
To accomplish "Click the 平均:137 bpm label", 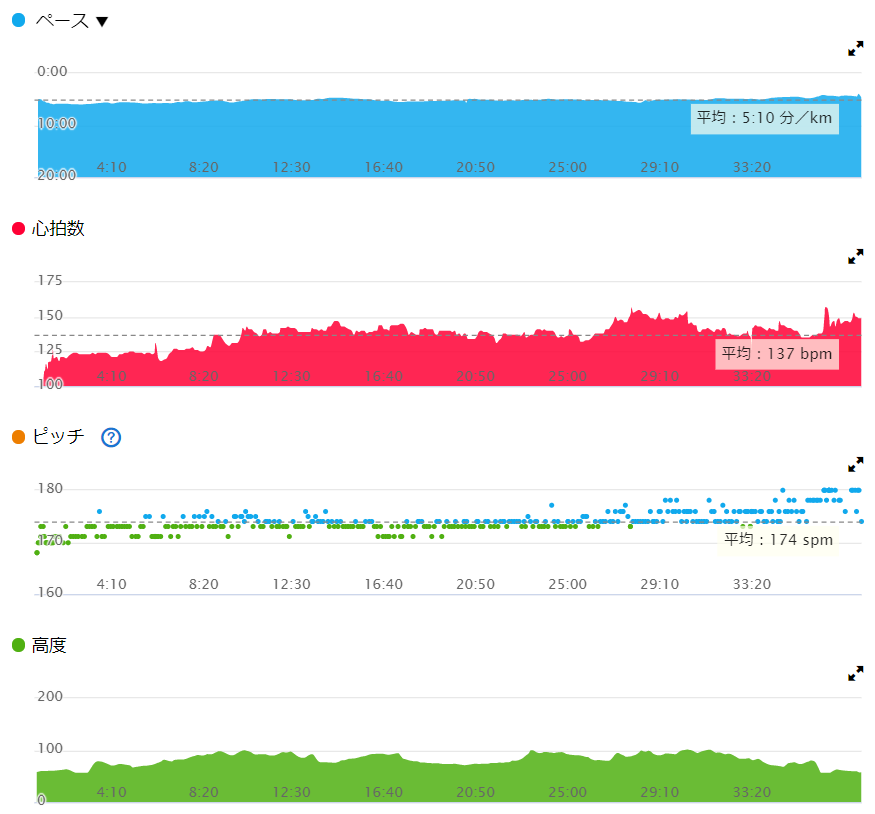I will tap(776, 354).
